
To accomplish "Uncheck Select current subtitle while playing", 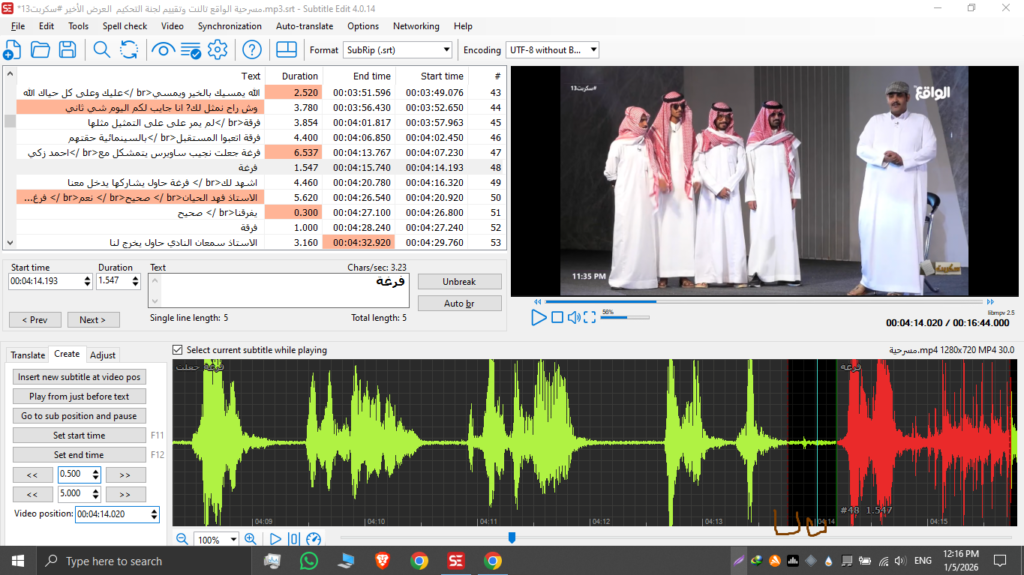I will (x=178, y=350).
